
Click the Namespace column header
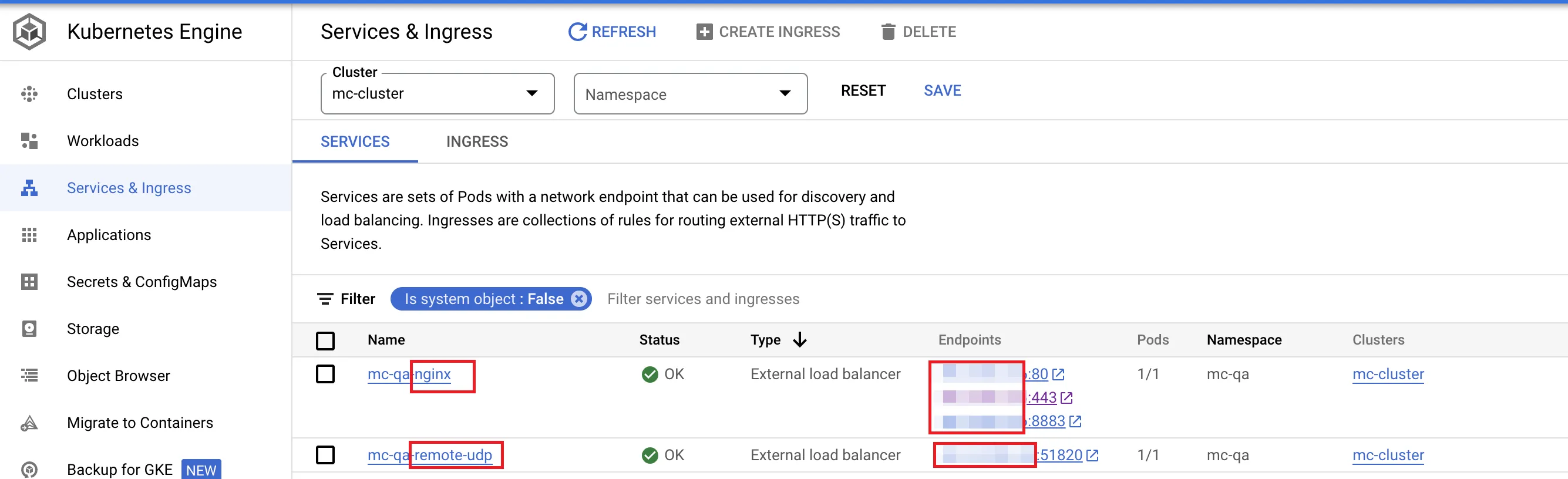pos(1244,340)
